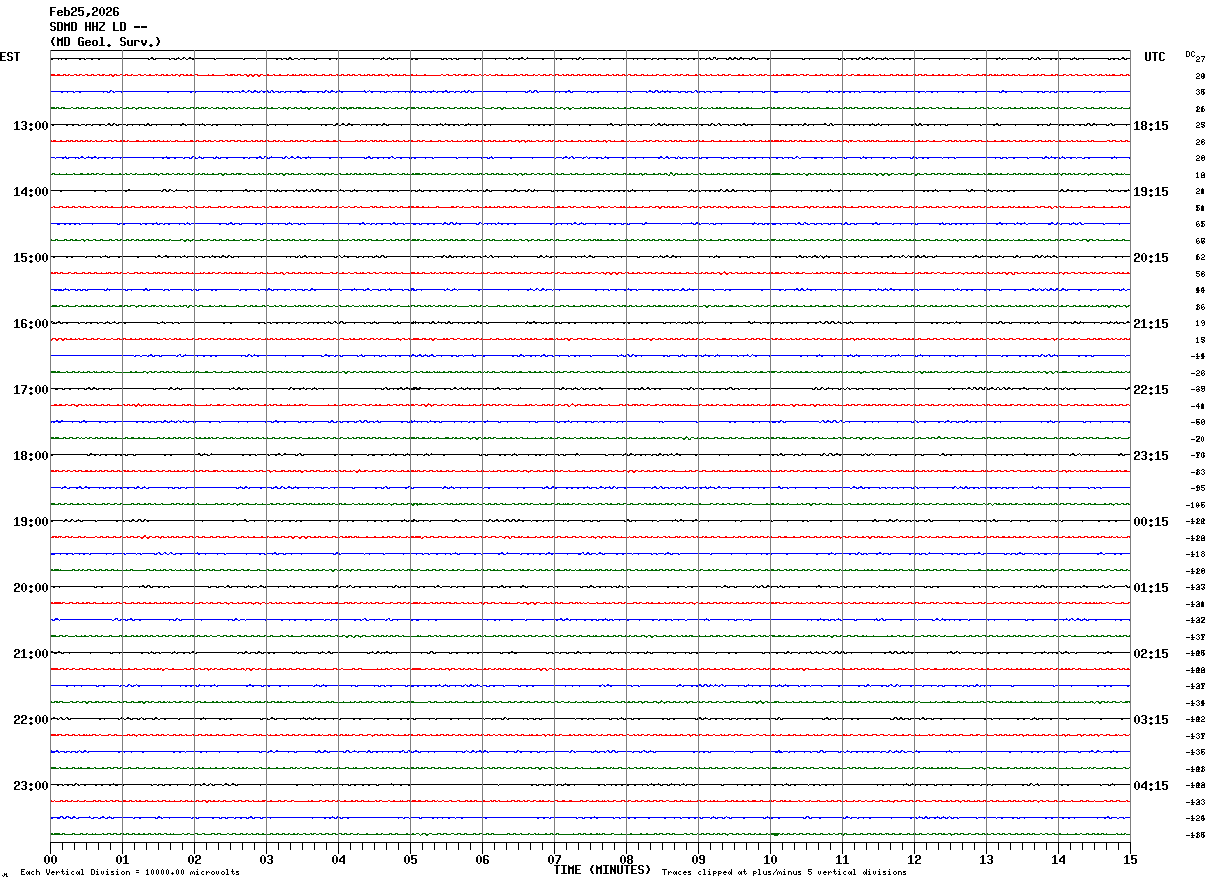
Task: Click the 18:15 UTC time label
Action: click(1151, 126)
